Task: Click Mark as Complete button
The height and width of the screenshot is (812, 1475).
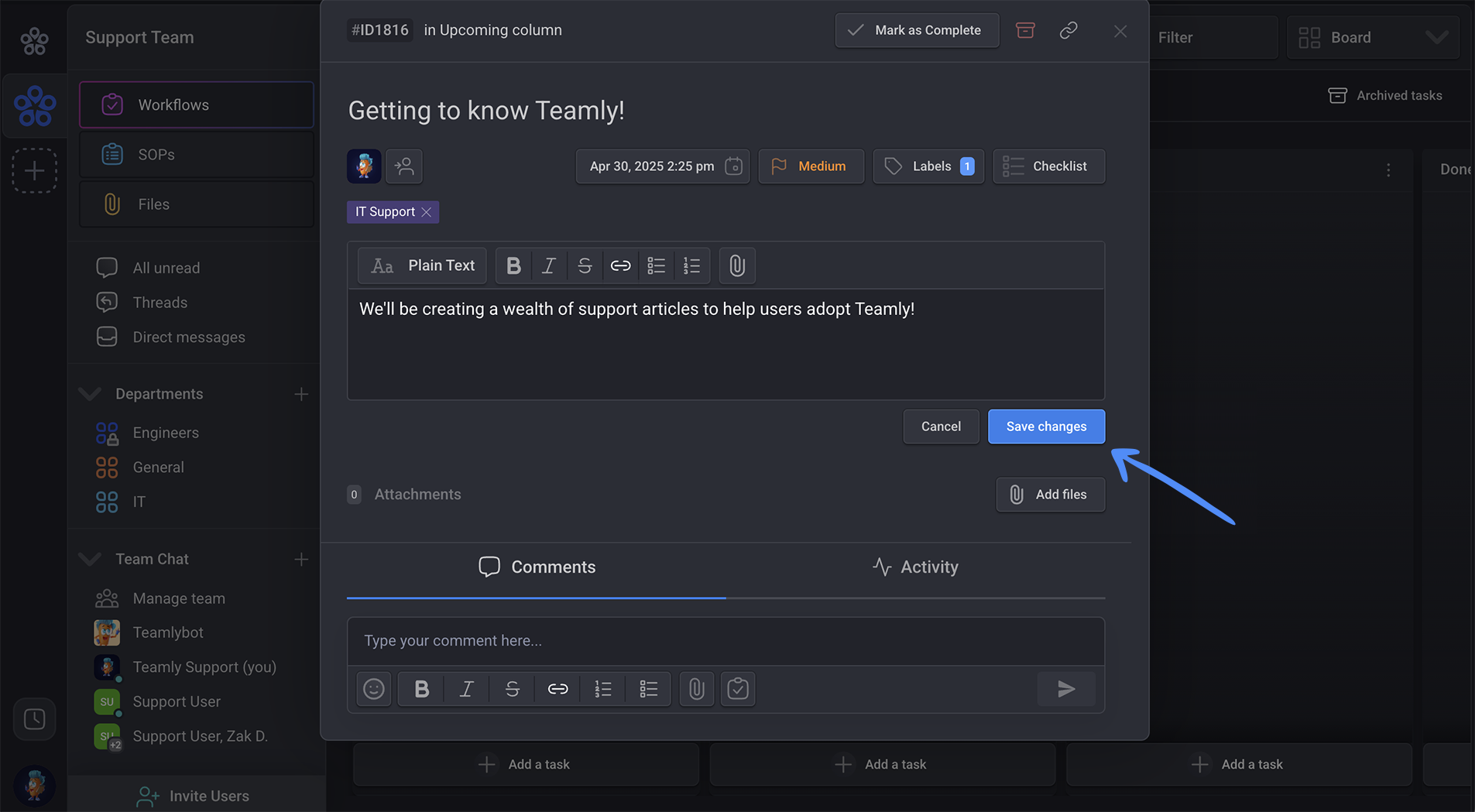Action: click(x=917, y=30)
